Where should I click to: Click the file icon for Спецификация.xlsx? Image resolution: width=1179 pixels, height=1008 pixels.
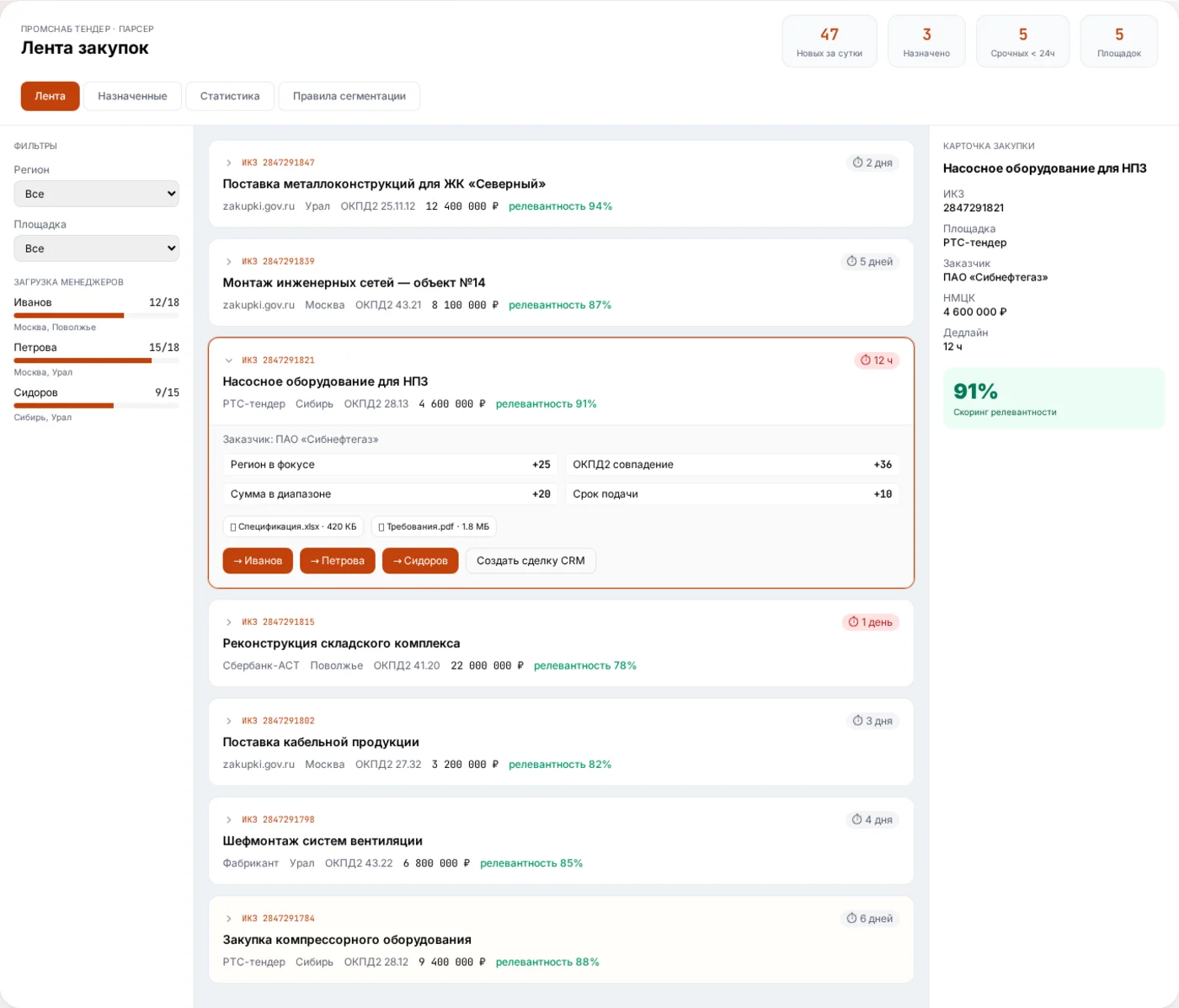(x=233, y=527)
